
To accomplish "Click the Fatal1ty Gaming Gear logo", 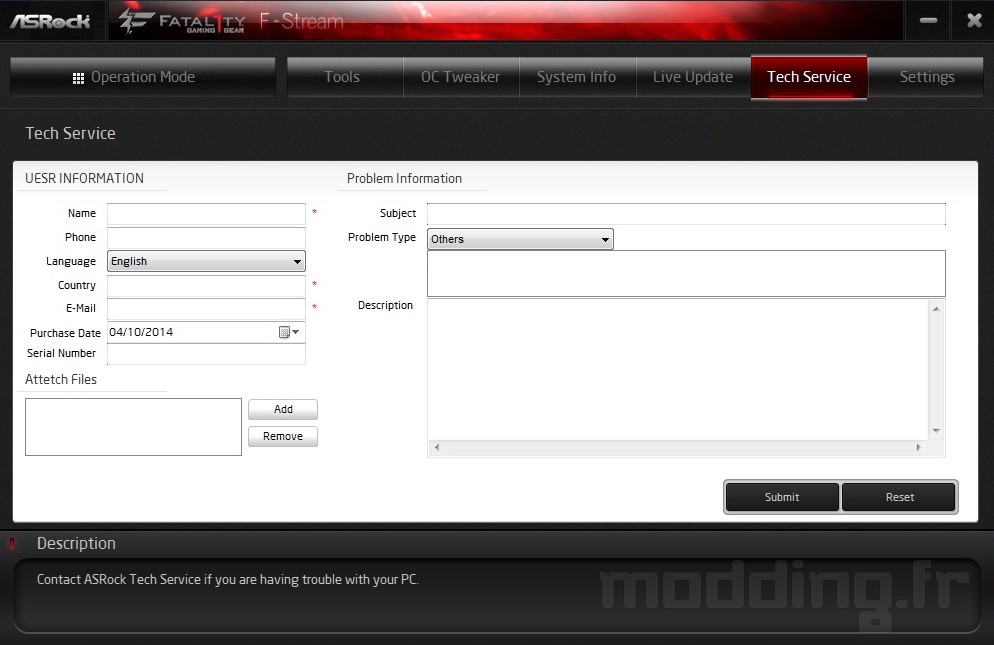I will [183, 21].
